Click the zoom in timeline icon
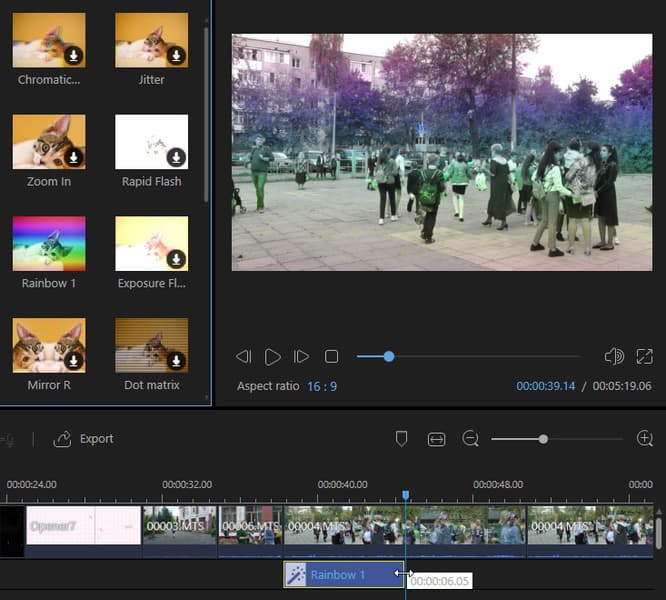 click(x=645, y=438)
